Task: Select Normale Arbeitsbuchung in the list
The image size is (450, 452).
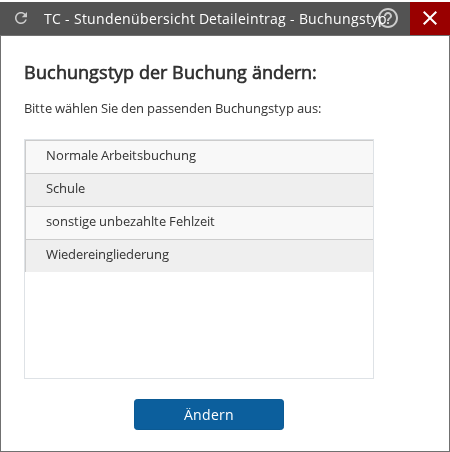Action: (199, 157)
